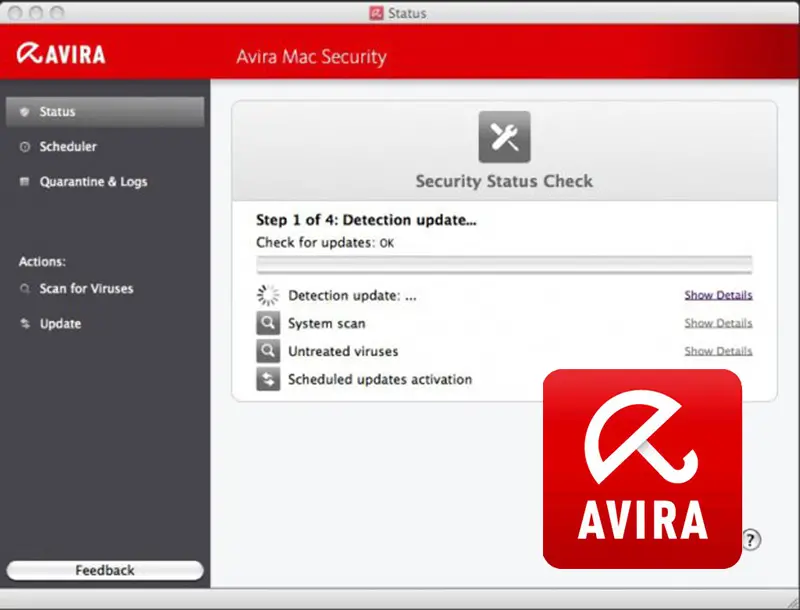Screen dimensions: 800x610
Task: Click the Quarantine & Logs icon
Action: (25, 182)
